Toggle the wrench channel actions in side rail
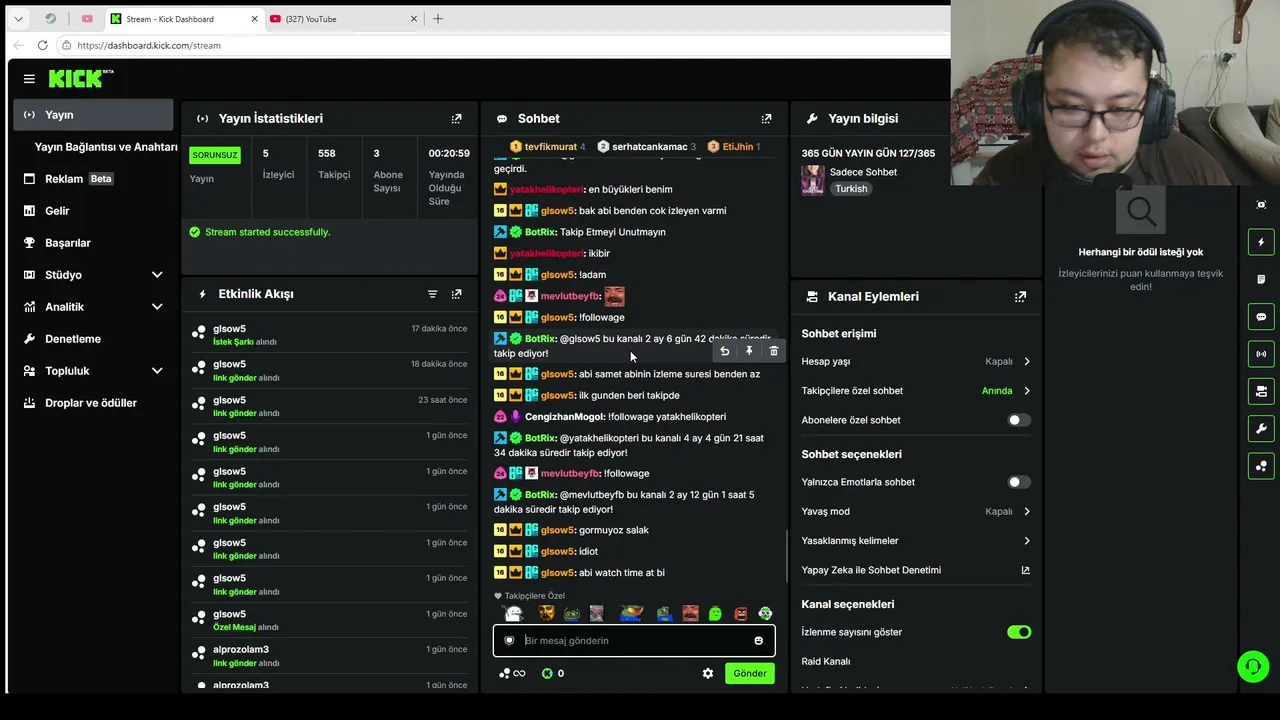Image resolution: width=1280 pixels, height=720 pixels. [x=1261, y=429]
